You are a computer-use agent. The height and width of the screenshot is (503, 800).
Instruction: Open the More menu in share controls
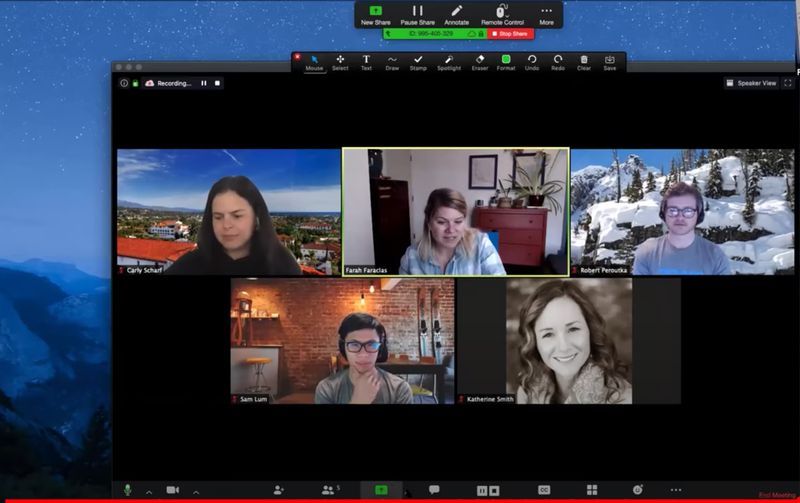pyautogui.click(x=546, y=14)
